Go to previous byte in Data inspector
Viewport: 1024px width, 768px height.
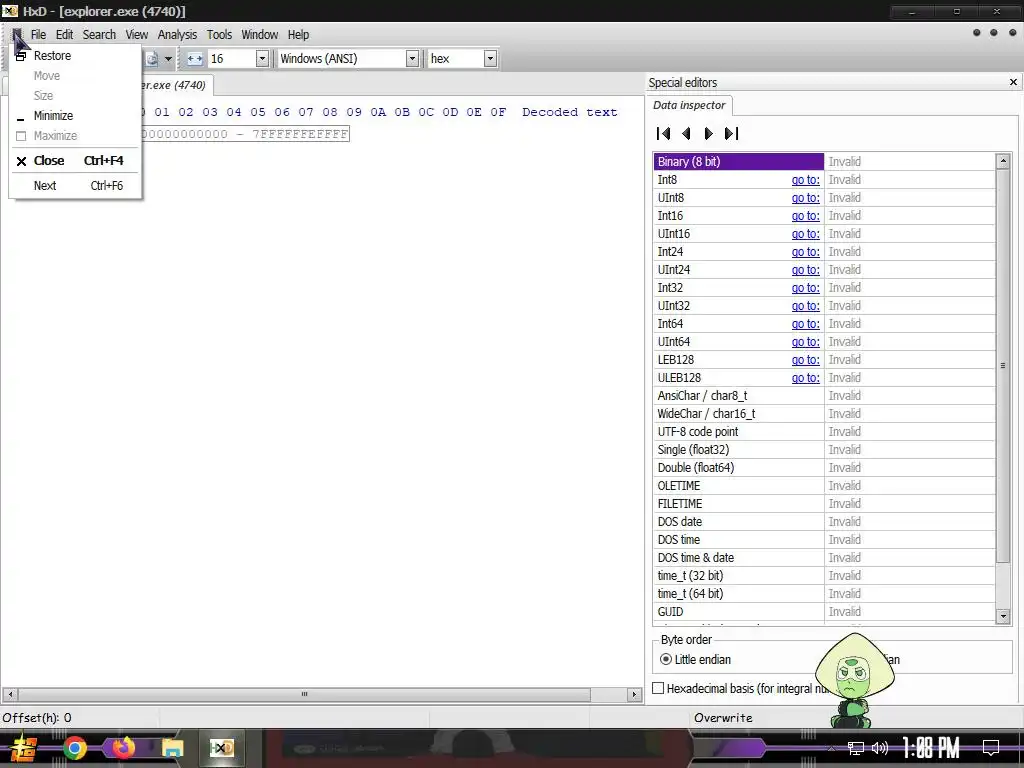(x=686, y=133)
